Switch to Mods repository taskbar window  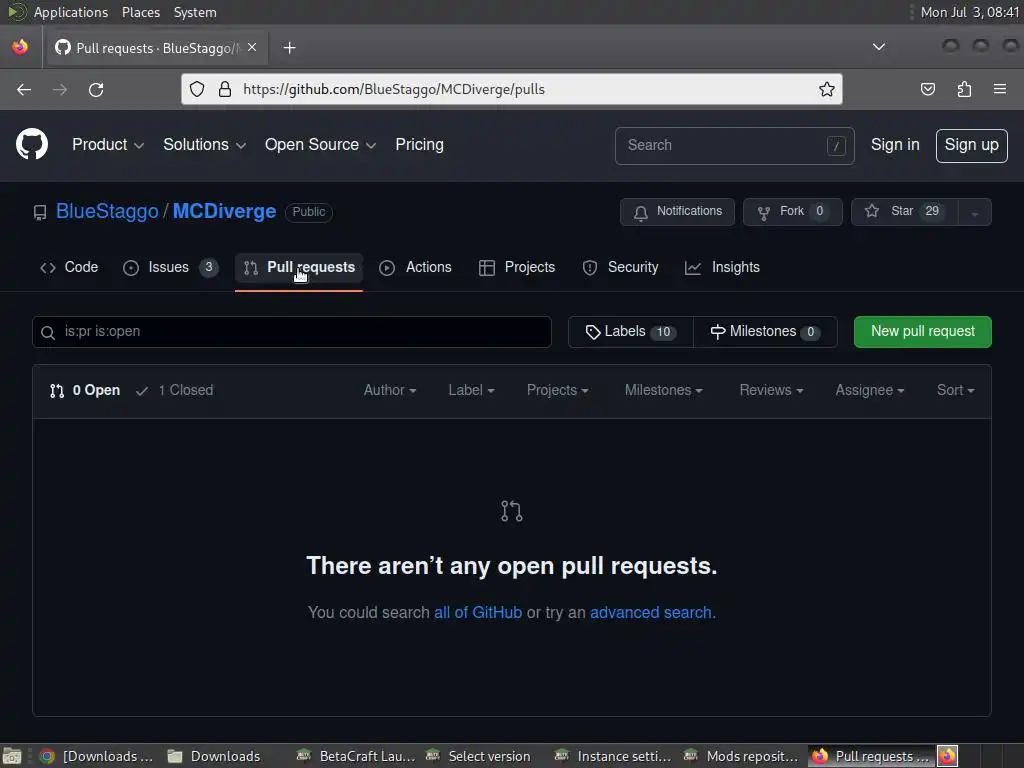(x=743, y=756)
